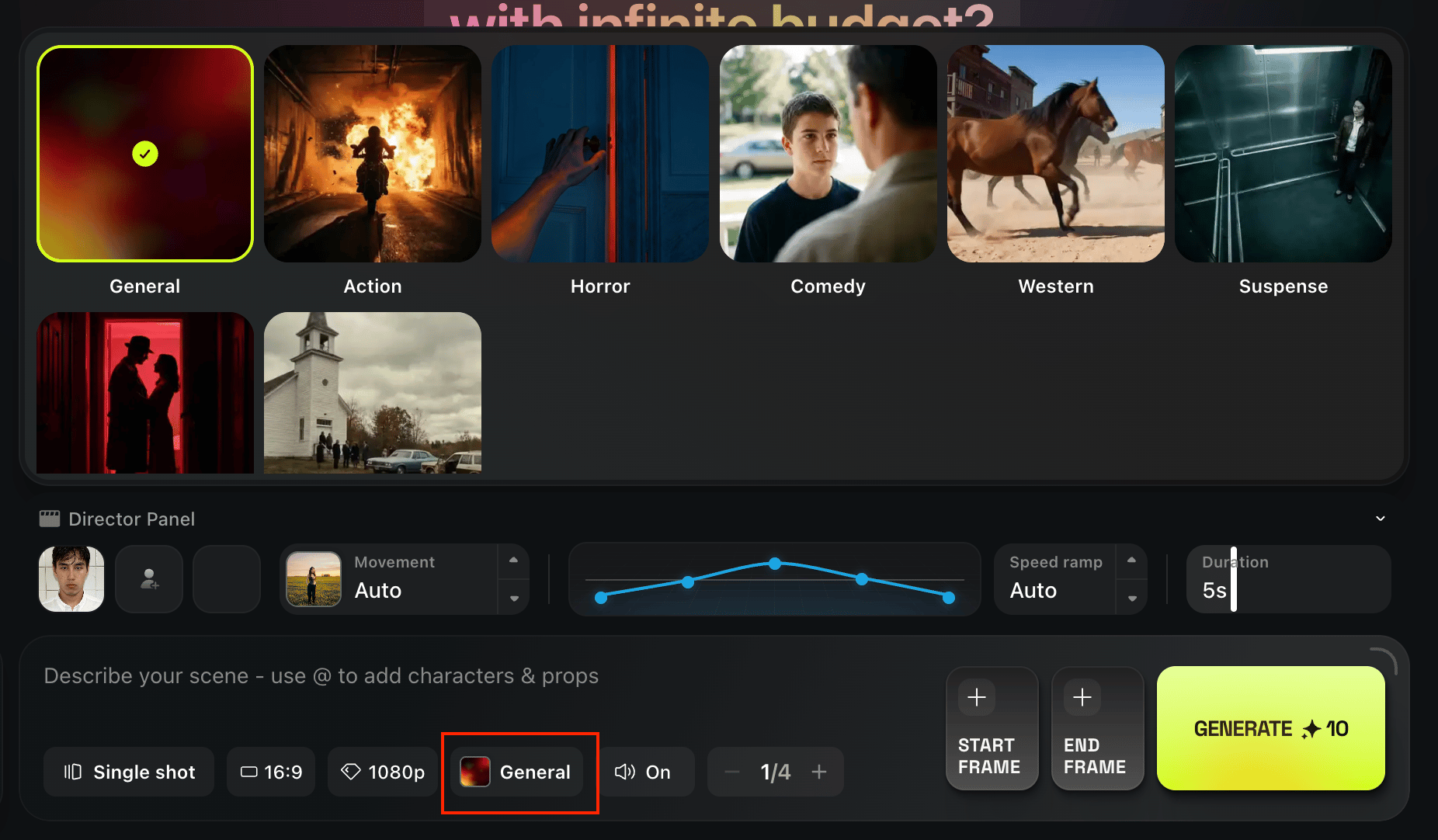Screen dimensions: 1438x840
Task: Select the Suspense elevator thumbnail
Action: pos(1283,154)
